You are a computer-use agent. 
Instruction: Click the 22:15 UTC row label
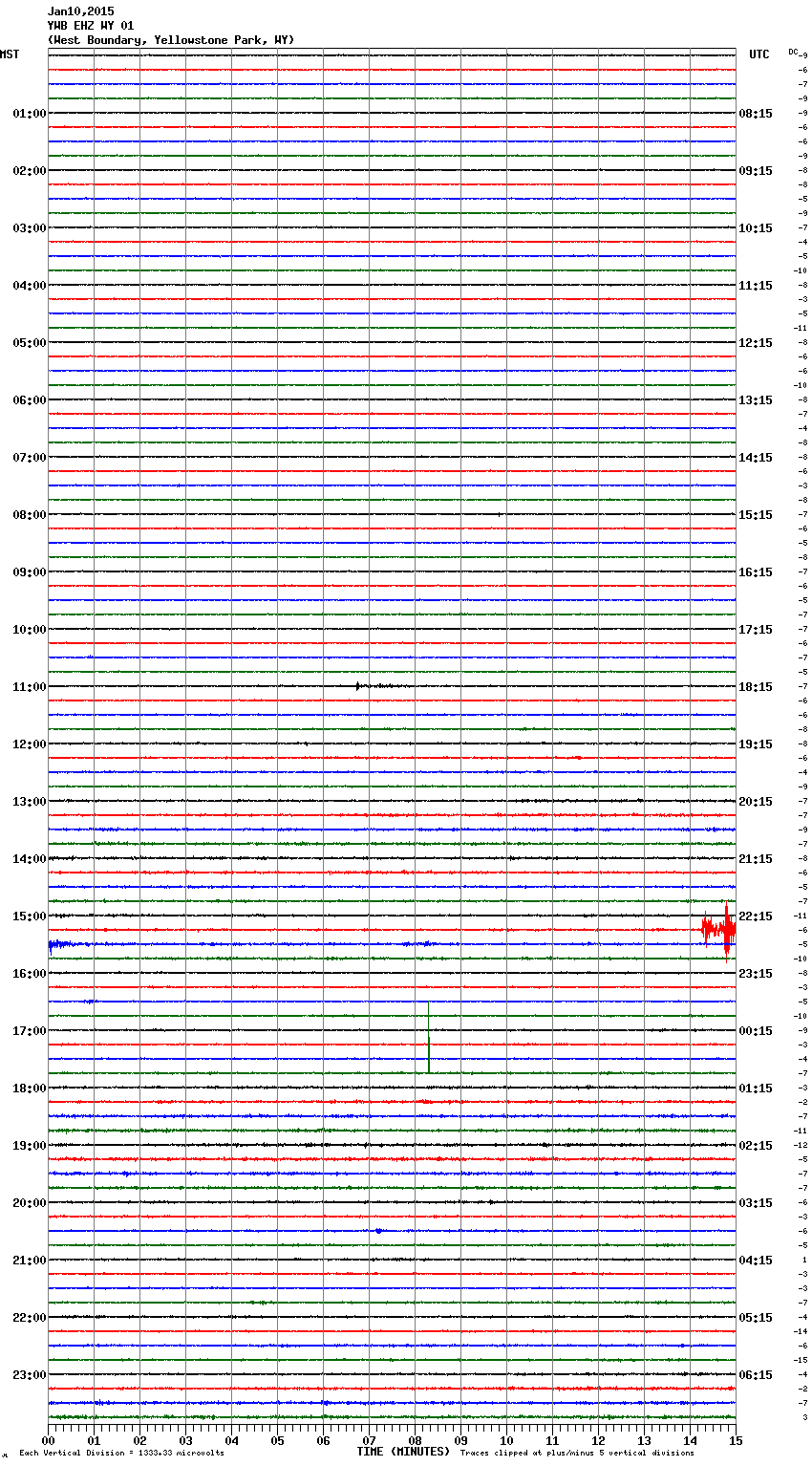(756, 916)
